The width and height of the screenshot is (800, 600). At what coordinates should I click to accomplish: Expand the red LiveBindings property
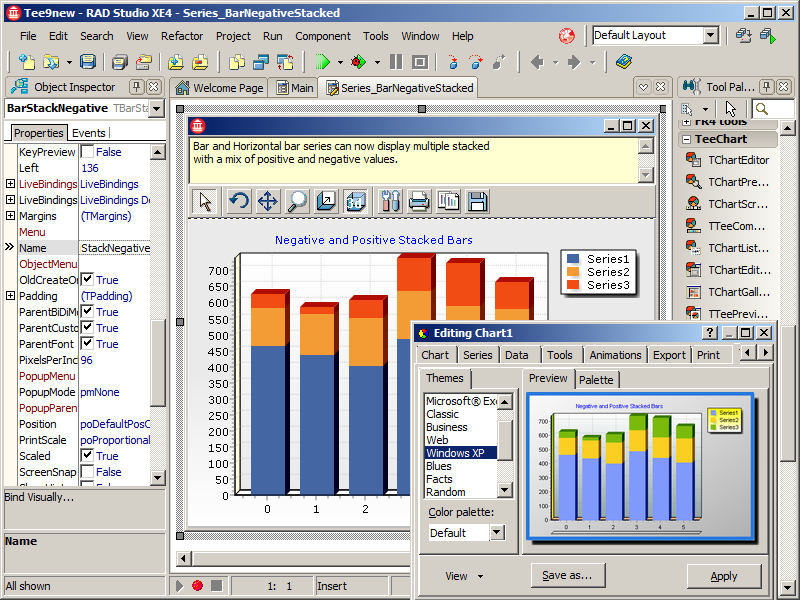10,184
